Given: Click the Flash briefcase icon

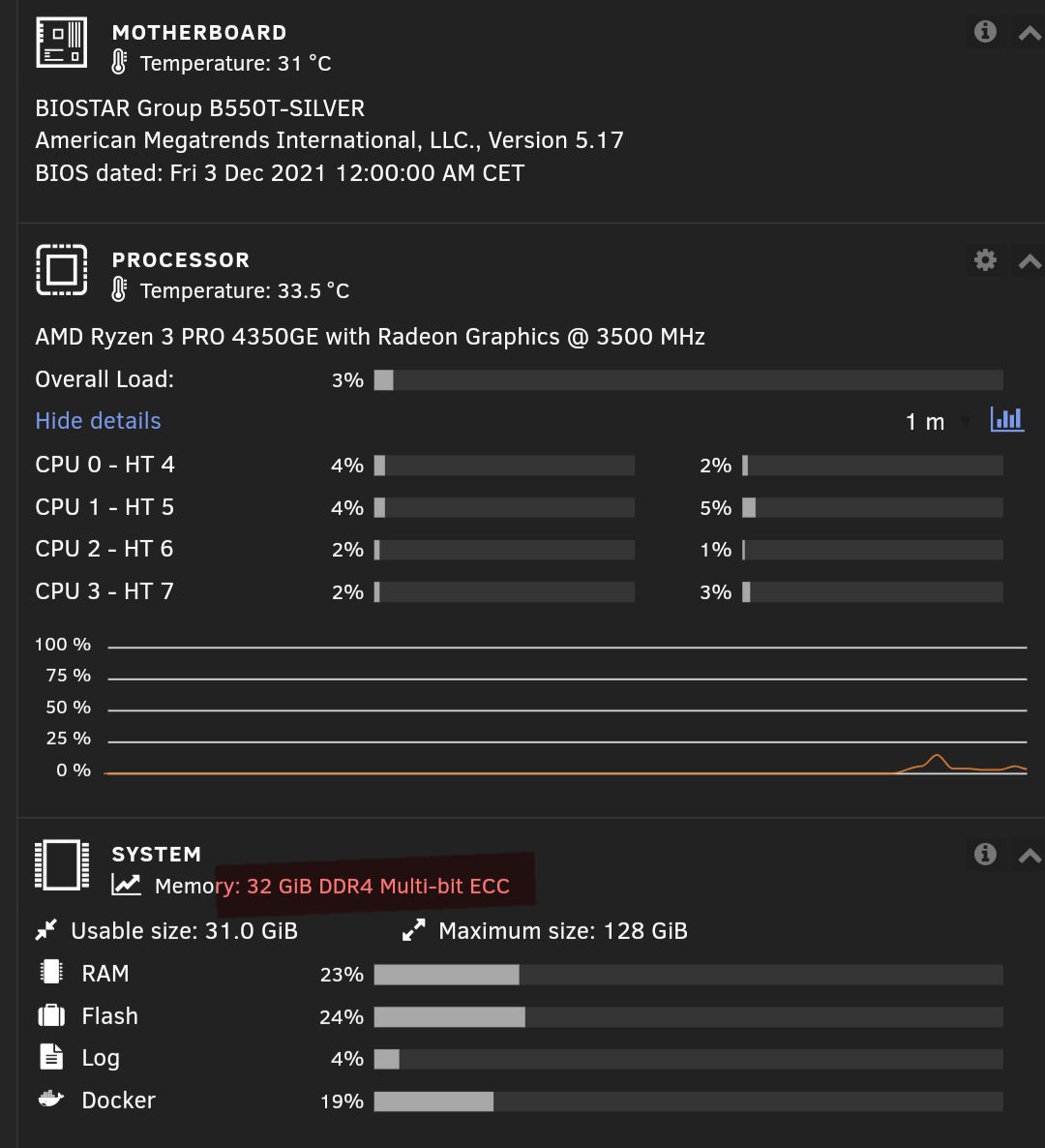Looking at the screenshot, I should pyautogui.click(x=51, y=1015).
